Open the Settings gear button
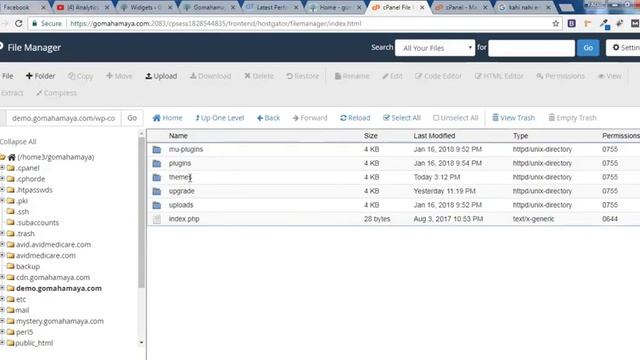640x360 pixels. click(624, 48)
